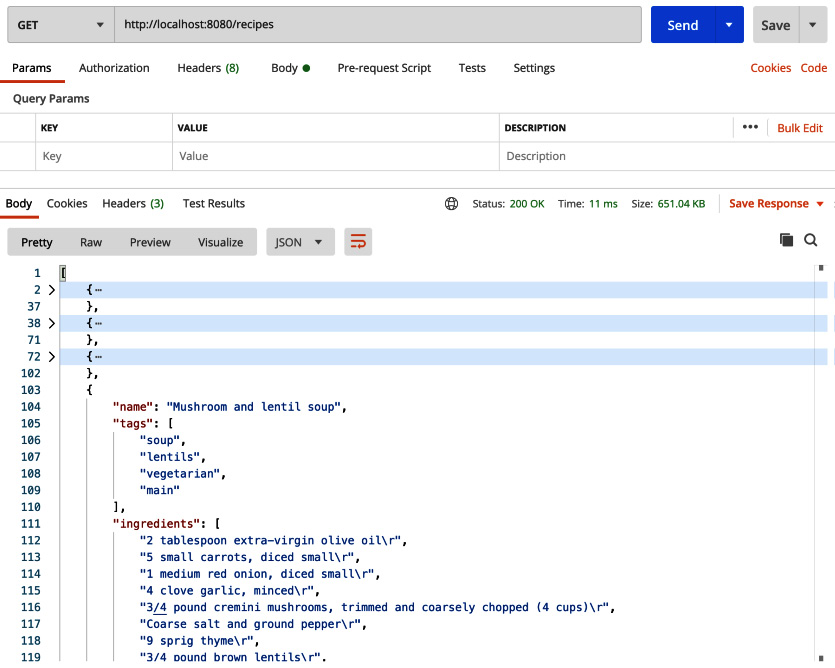Select the response Body tab
The height and width of the screenshot is (668, 835).
point(19,203)
